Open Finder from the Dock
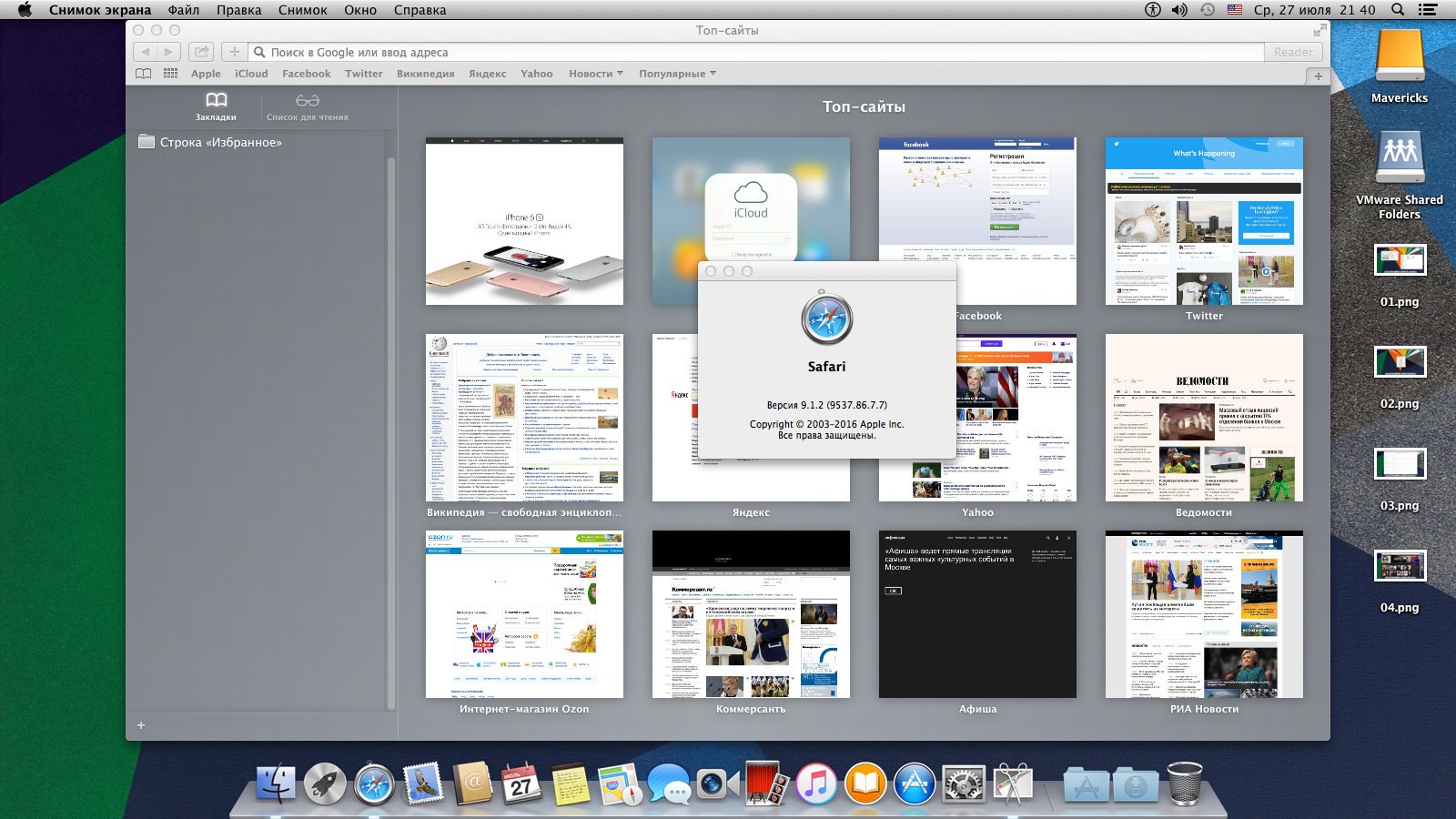 tap(276, 783)
